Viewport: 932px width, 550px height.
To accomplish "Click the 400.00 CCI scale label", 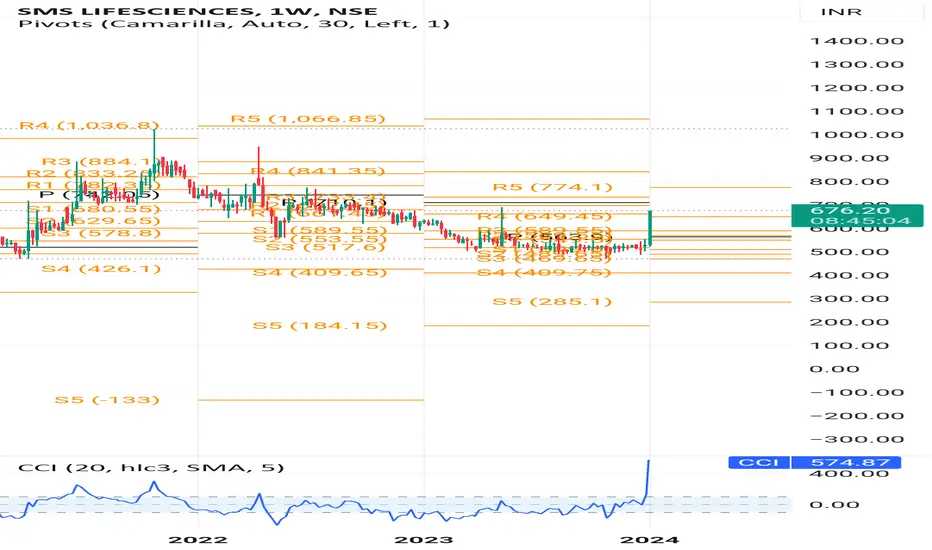I will coord(849,474).
